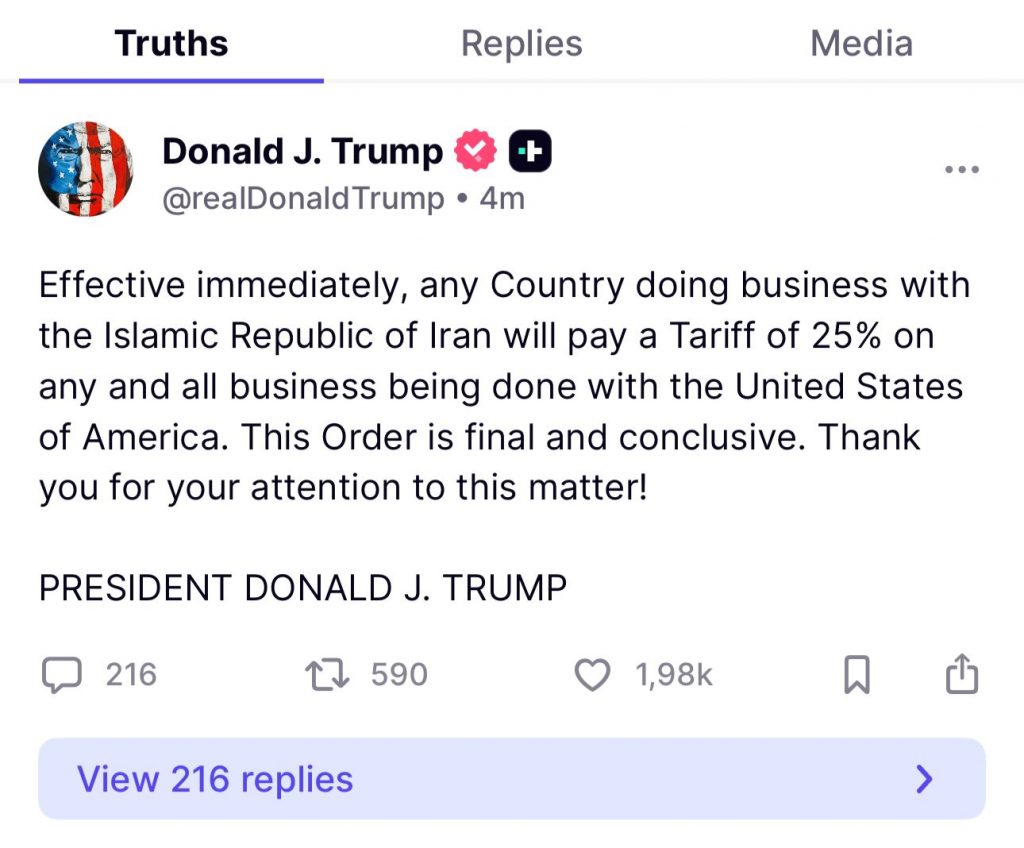Open the Replies tab
This screenshot has height=848, width=1024.
pyautogui.click(x=521, y=44)
